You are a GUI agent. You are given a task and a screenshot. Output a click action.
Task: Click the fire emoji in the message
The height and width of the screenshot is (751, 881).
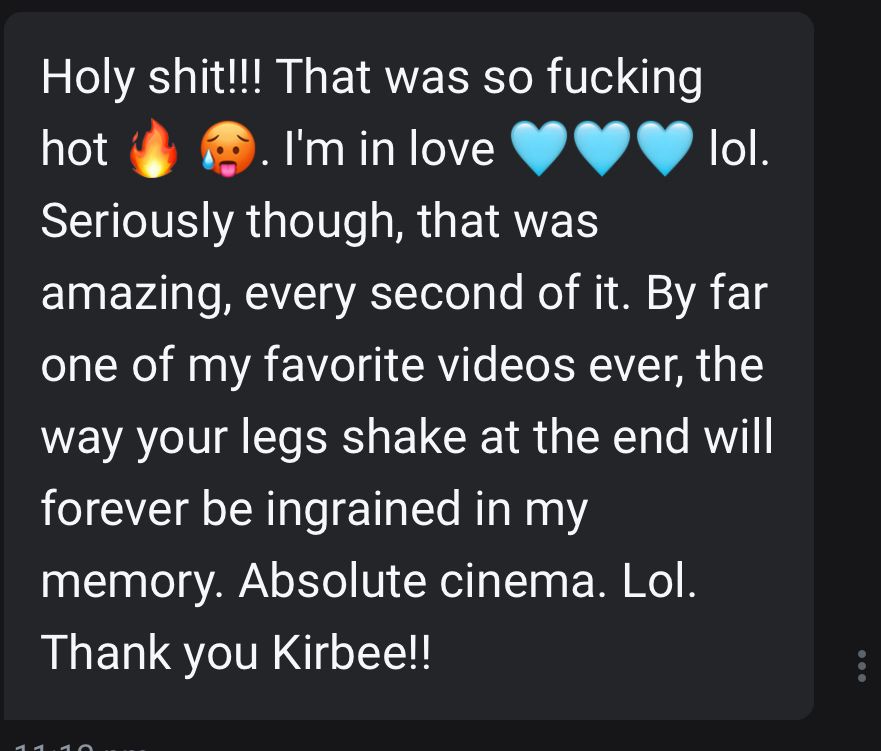(153, 149)
